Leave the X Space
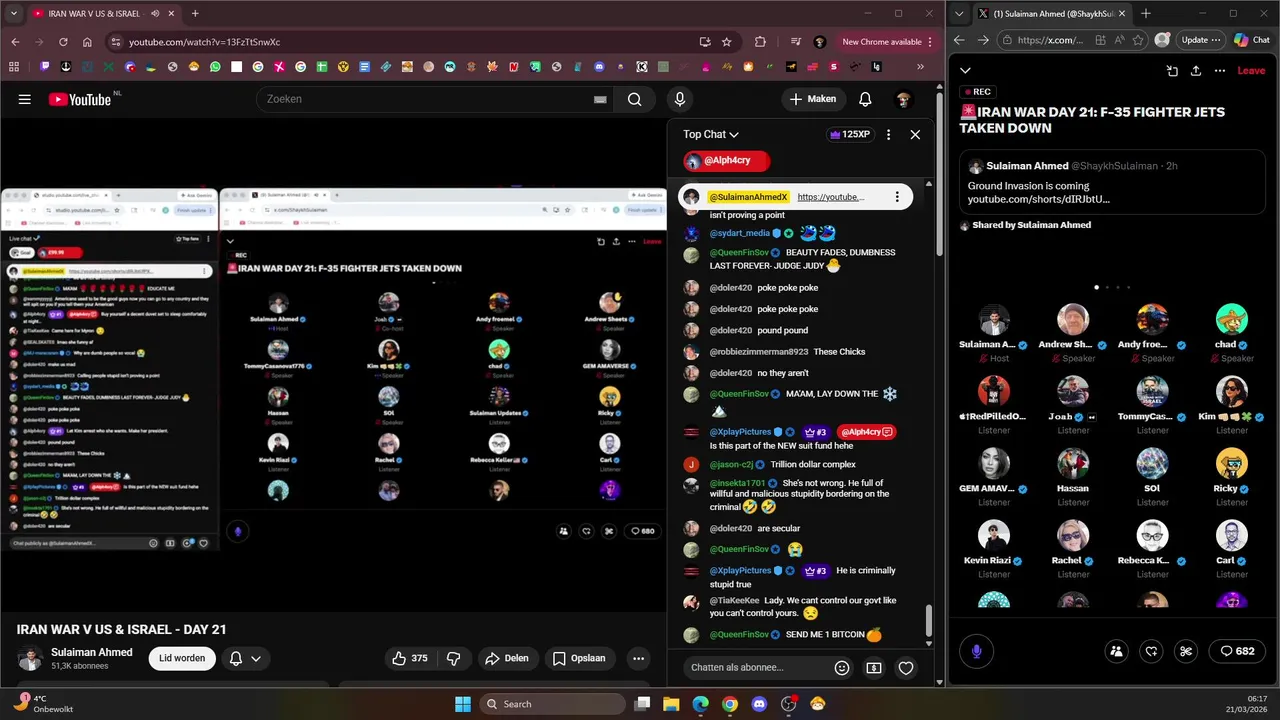 1251,71
